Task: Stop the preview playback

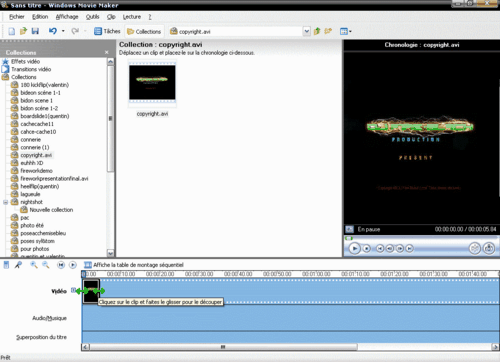Action: [x=366, y=248]
